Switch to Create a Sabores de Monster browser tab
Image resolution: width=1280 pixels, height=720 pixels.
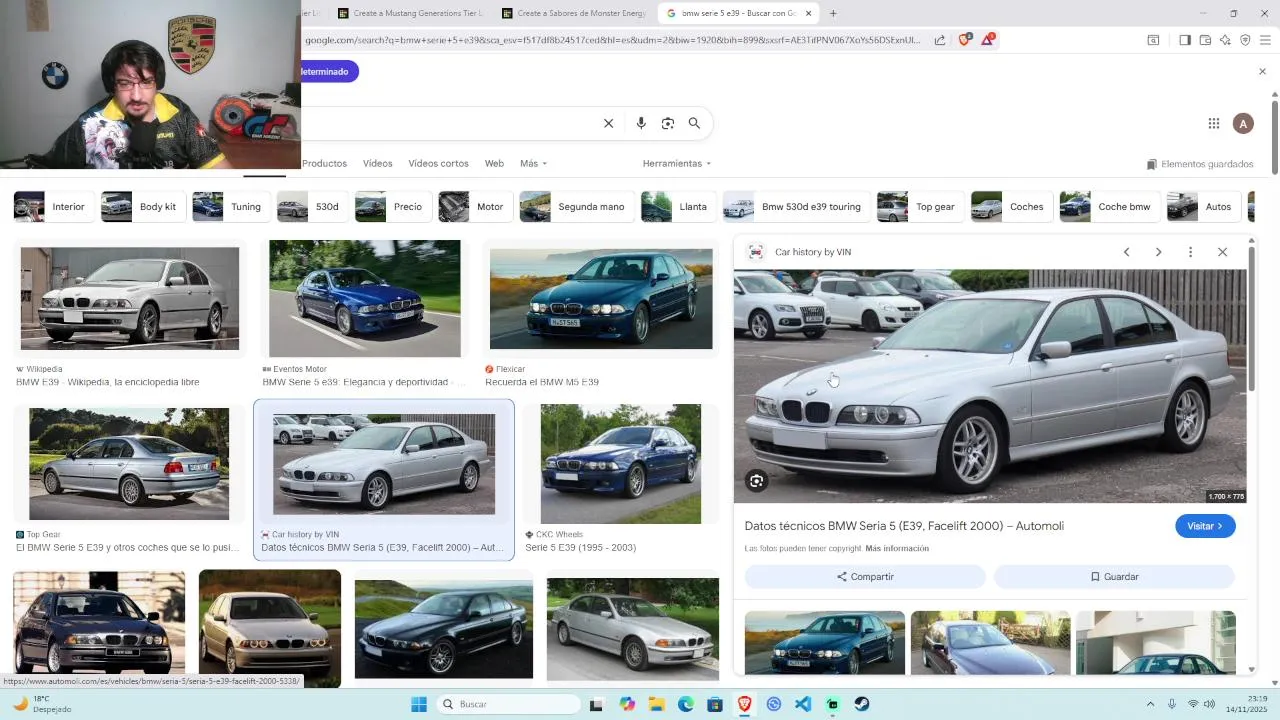(575, 13)
